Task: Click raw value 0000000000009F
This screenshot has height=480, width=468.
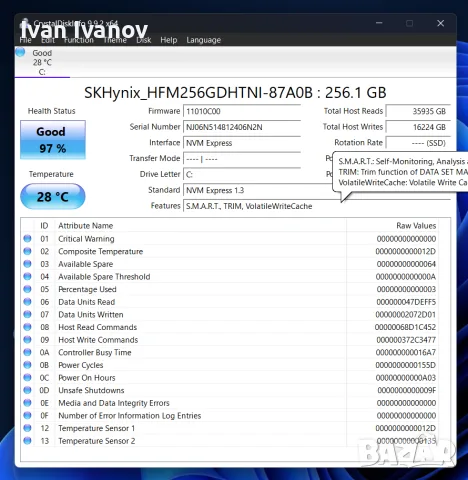Action: click(x=407, y=390)
